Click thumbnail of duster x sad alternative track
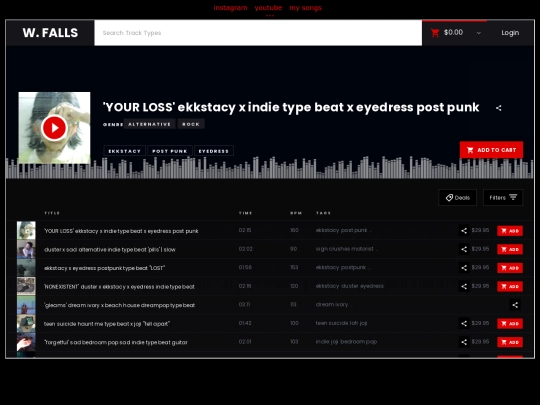 [26, 249]
